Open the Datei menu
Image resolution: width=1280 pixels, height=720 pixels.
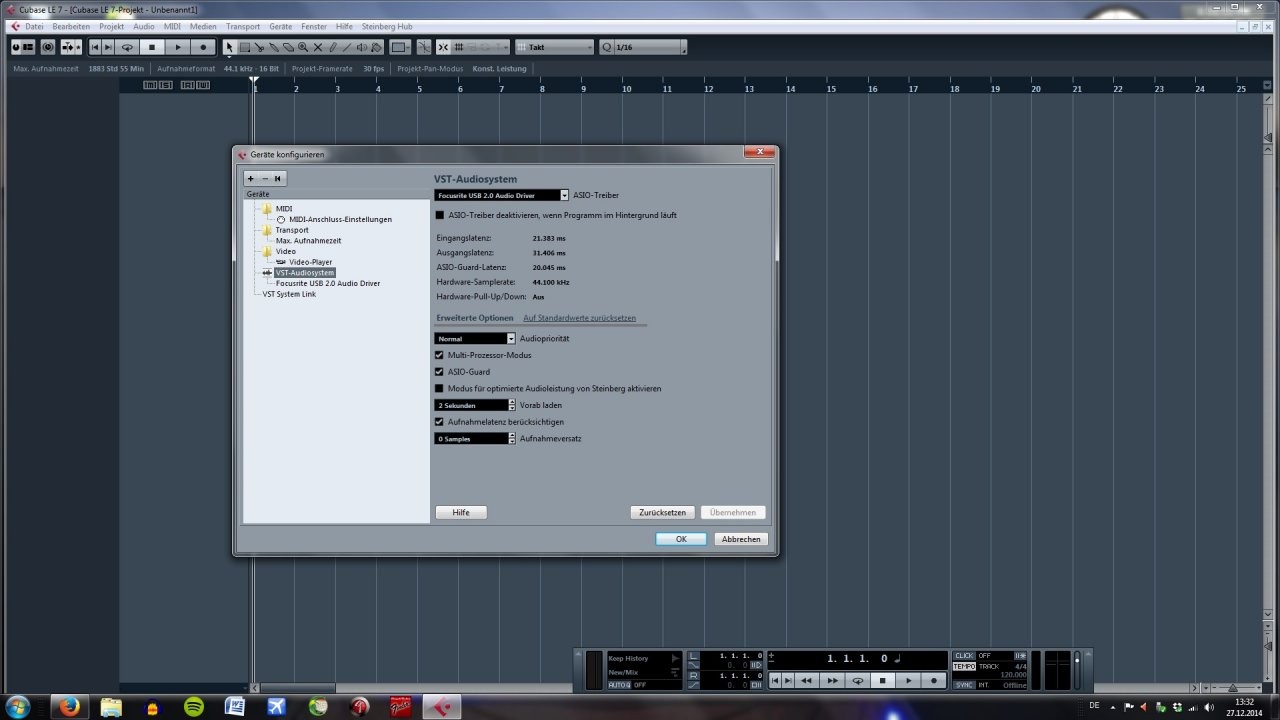pyautogui.click(x=34, y=26)
